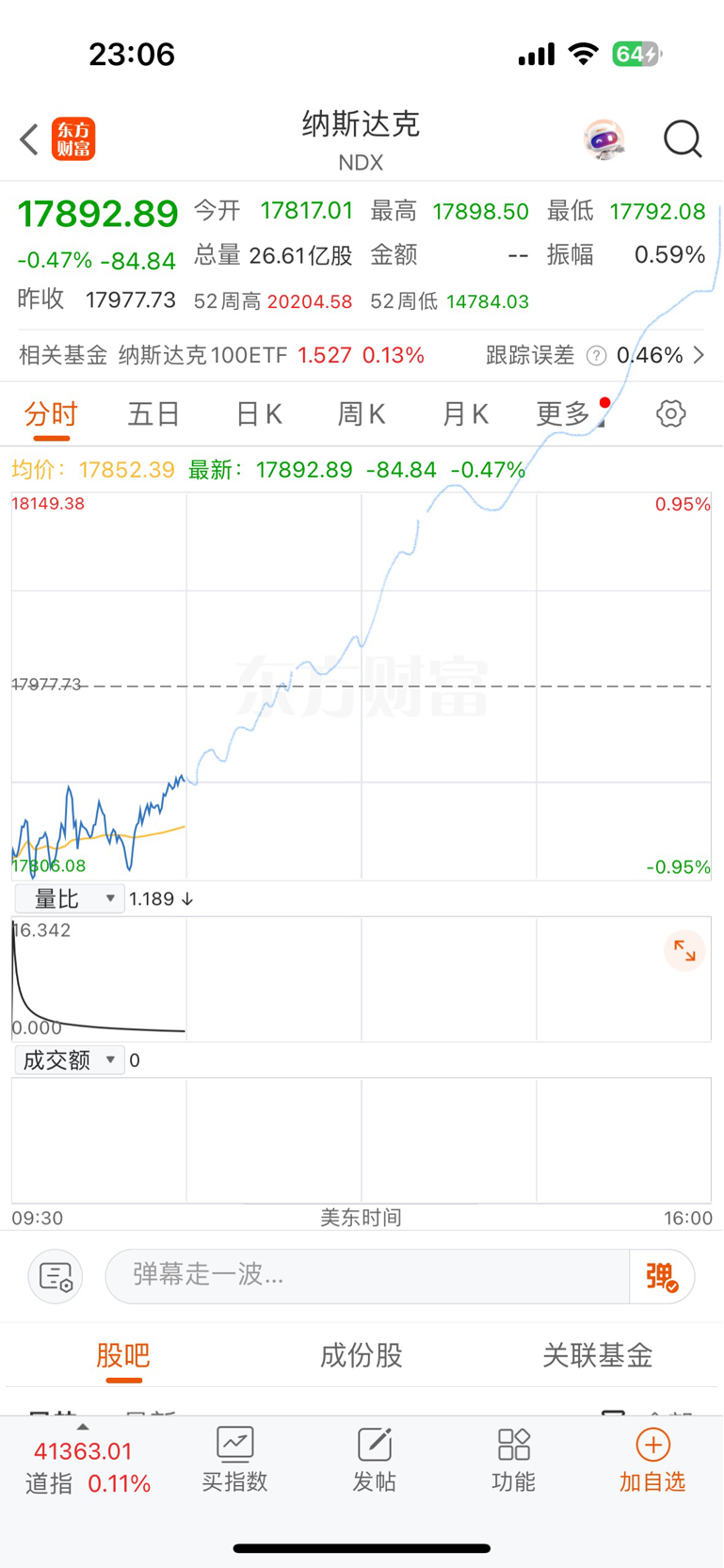Open the robot assistant avatar
This screenshot has width=724, height=1568.
pyautogui.click(x=603, y=139)
